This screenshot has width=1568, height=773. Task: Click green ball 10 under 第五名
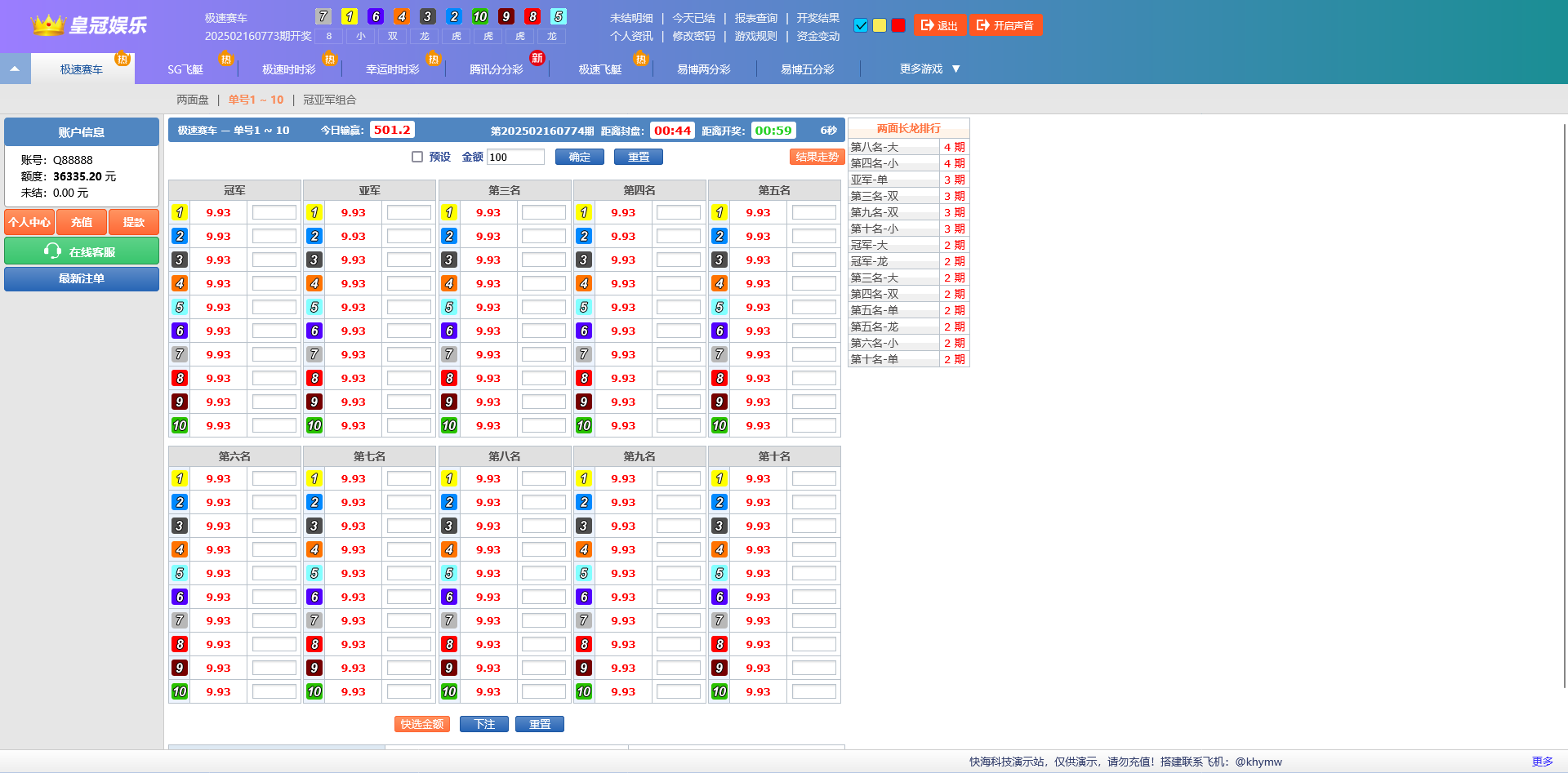tap(719, 425)
